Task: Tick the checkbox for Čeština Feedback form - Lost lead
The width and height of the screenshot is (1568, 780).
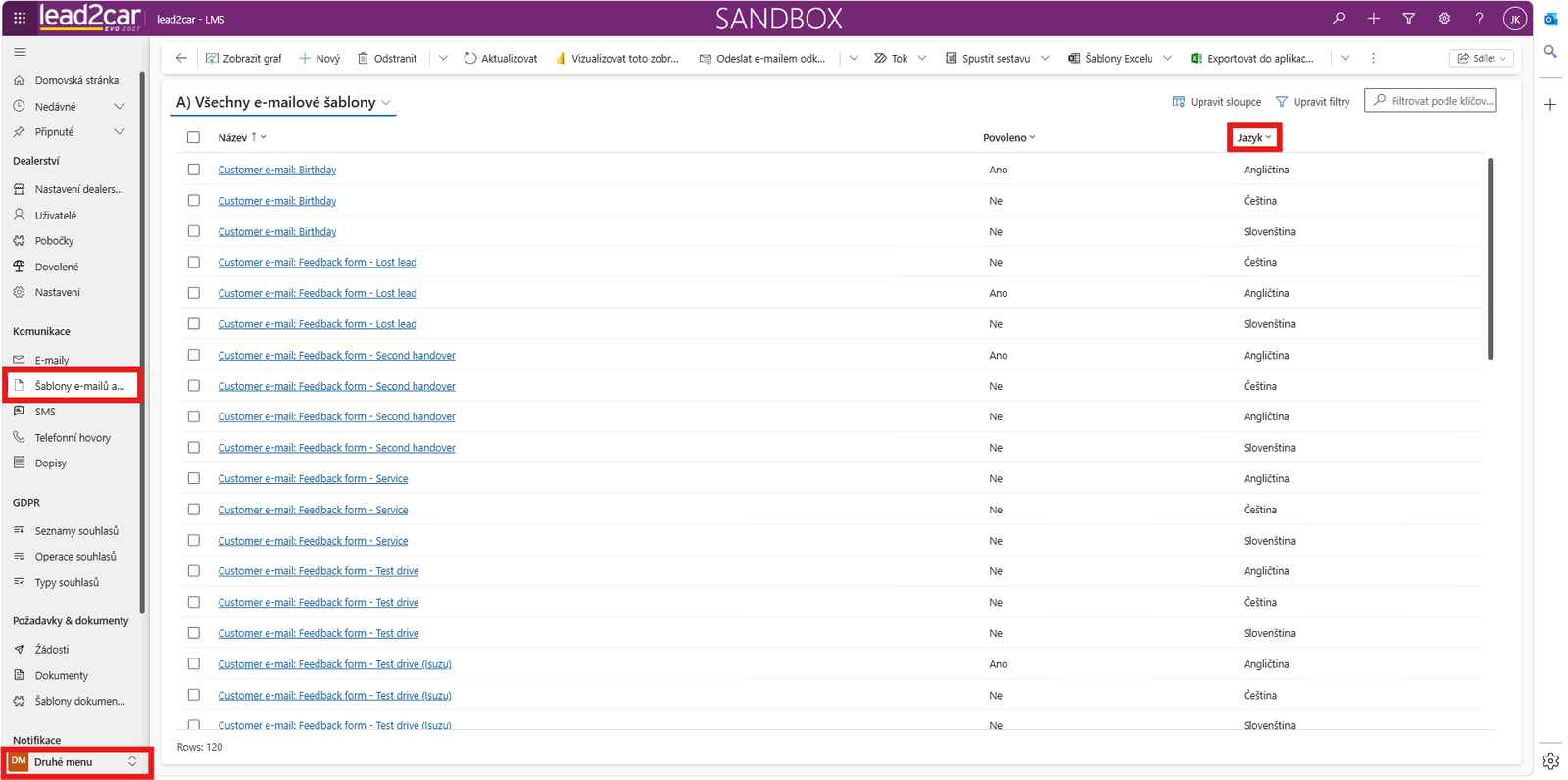Action: (x=193, y=262)
